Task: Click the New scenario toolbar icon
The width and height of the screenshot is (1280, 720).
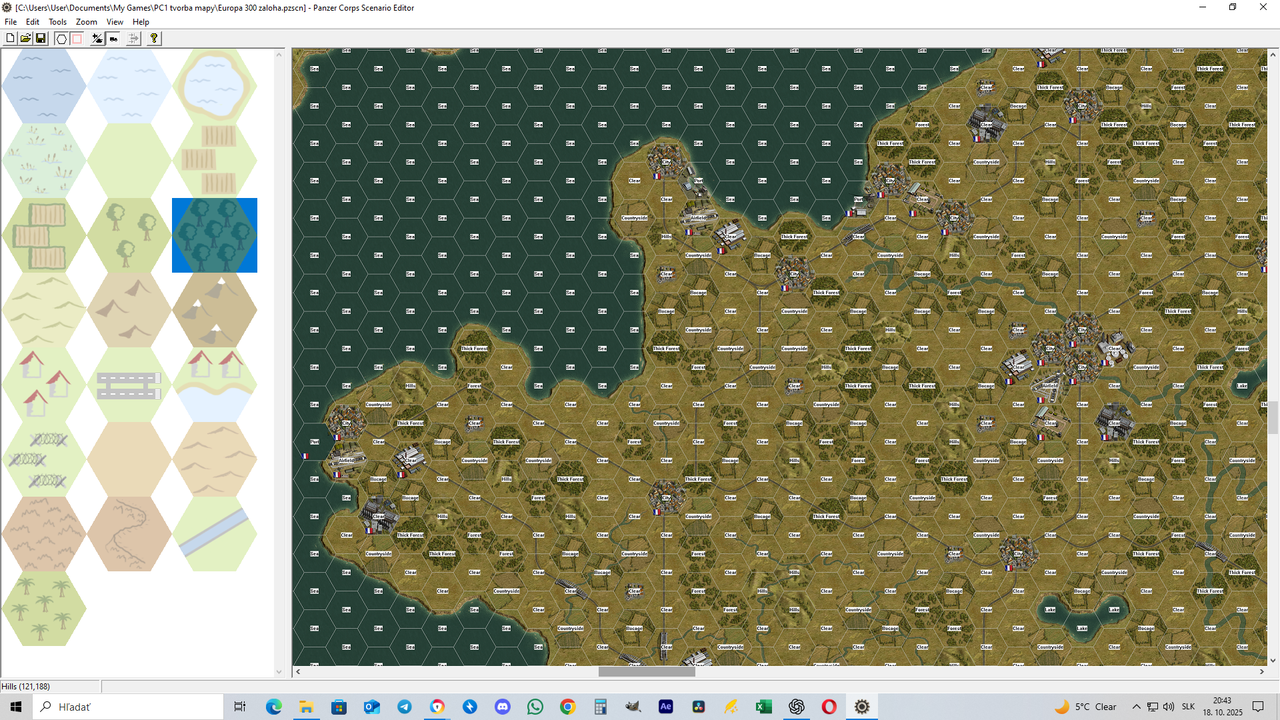Action: click(x=11, y=38)
